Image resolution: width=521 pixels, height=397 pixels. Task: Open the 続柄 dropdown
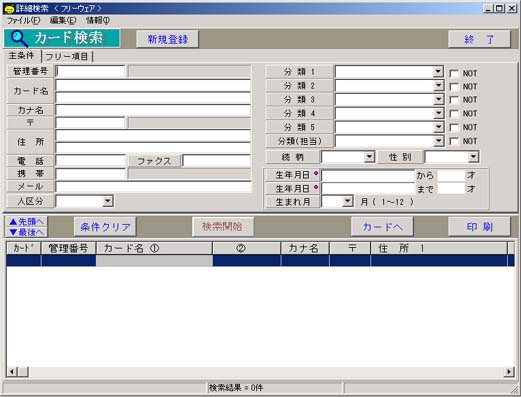(369, 157)
